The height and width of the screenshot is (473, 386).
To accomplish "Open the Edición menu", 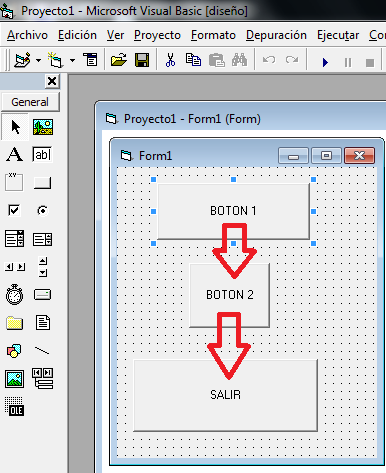I will [77, 35].
